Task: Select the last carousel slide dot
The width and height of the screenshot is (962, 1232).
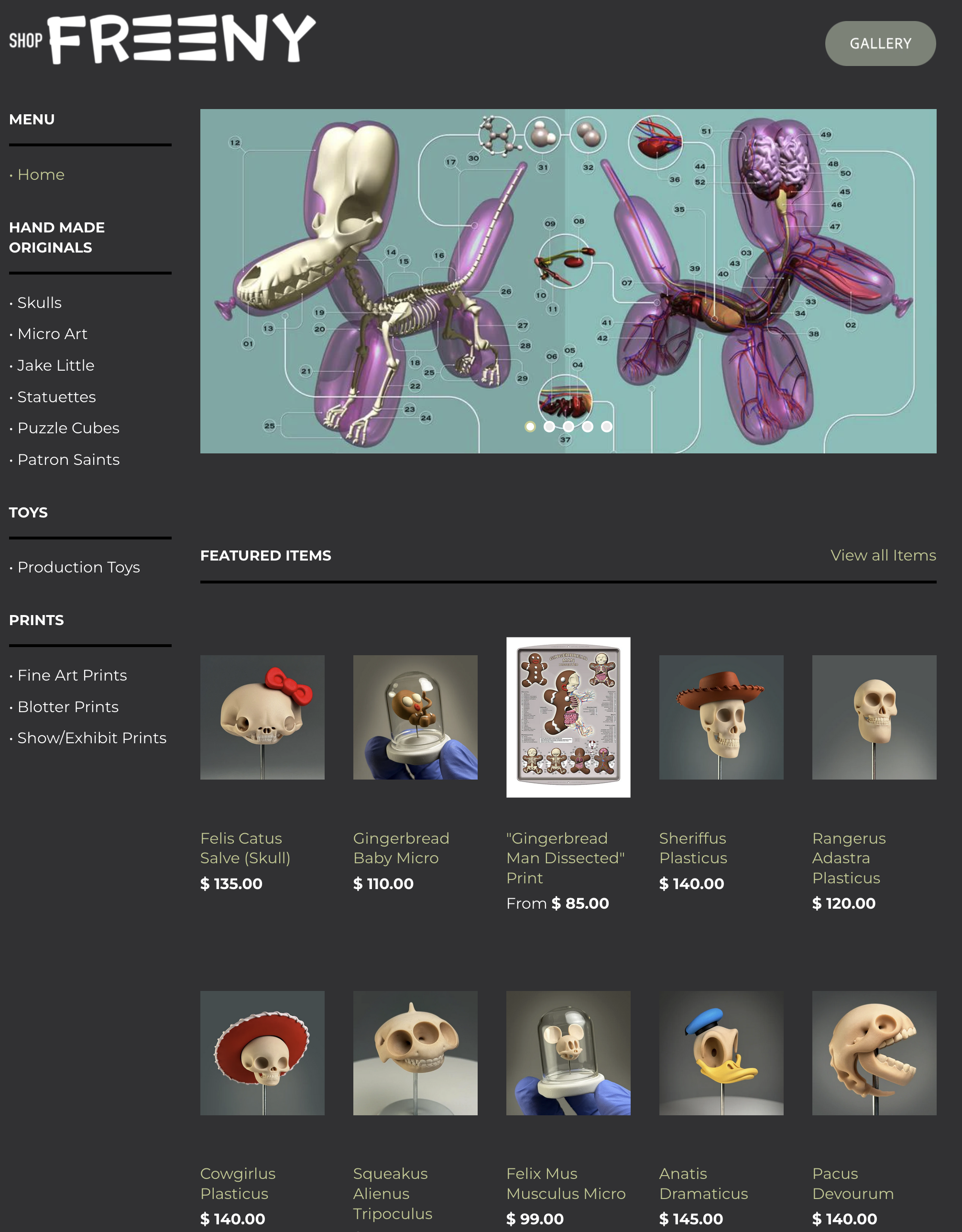Action: click(x=607, y=427)
